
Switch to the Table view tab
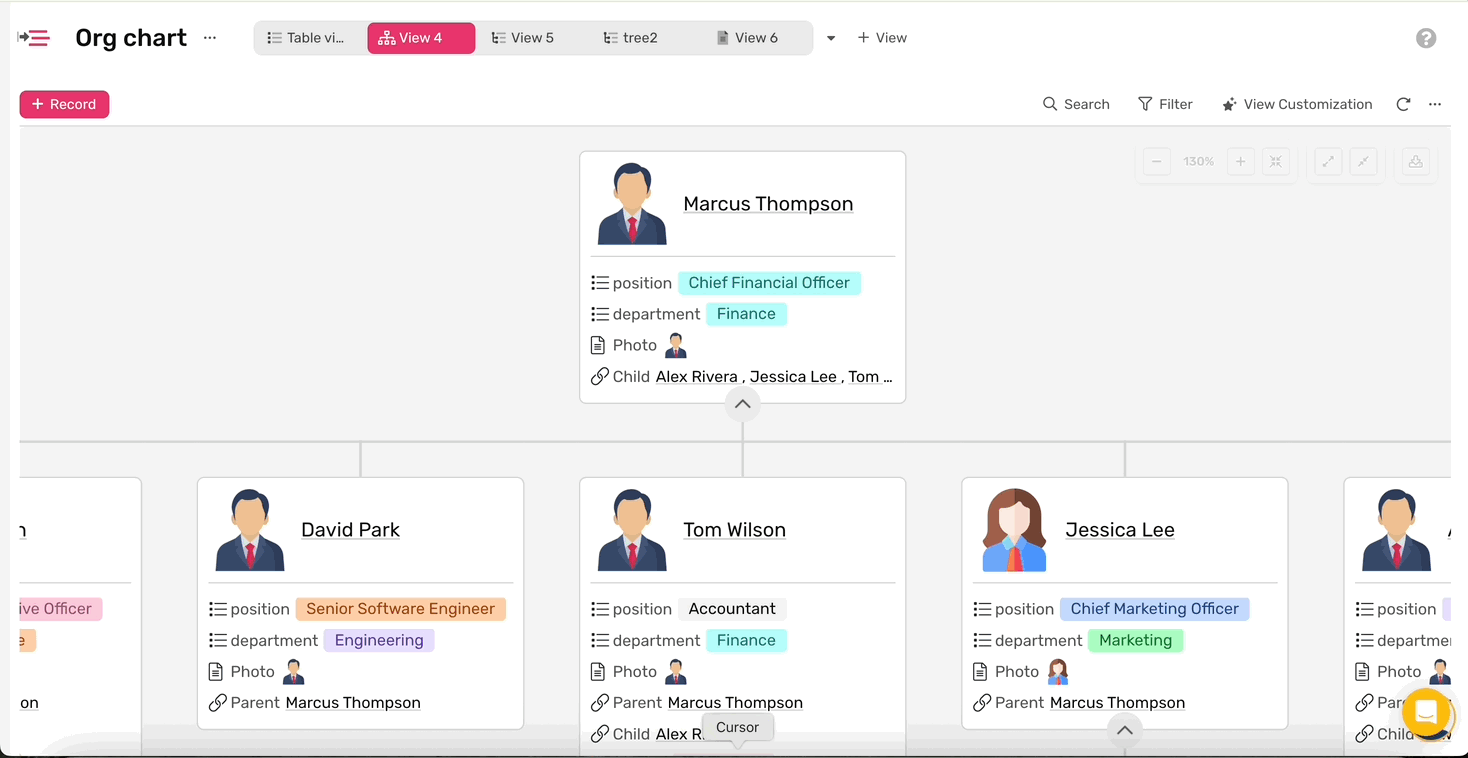308,38
